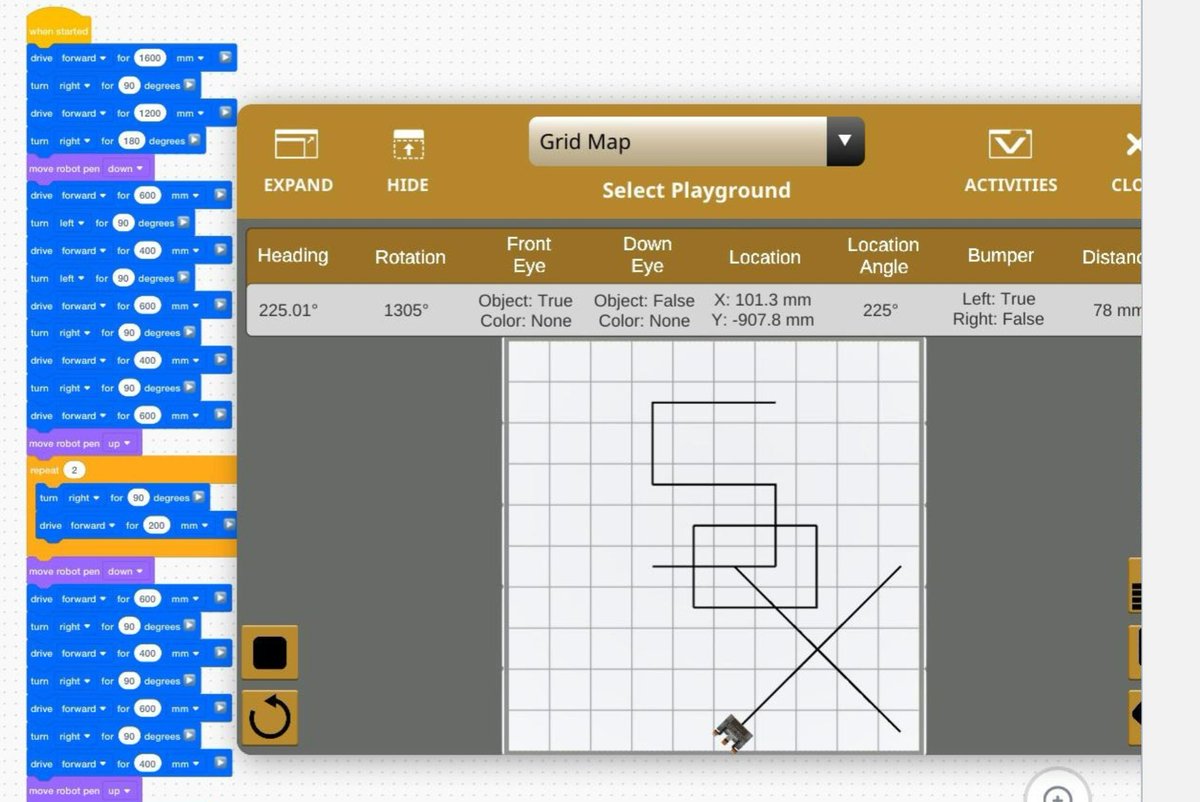Select the when started hat block
Screen dimensions: 1200x802
click(x=59, y=29)
